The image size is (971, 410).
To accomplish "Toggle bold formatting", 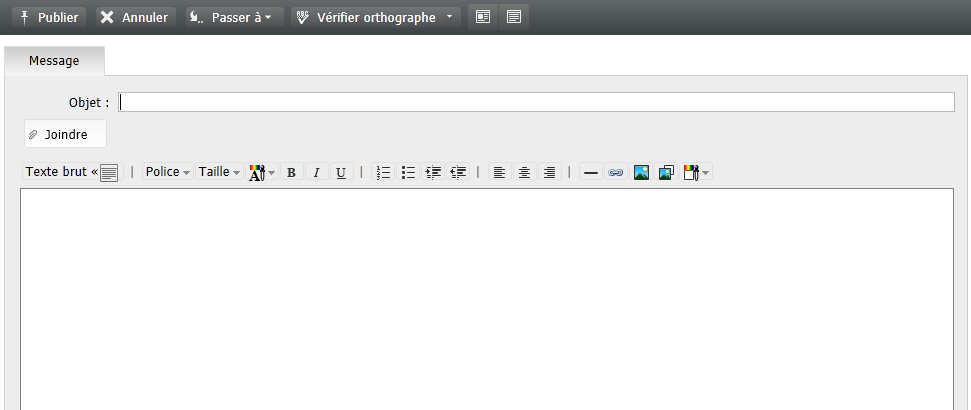I will [x=292, y=172].
